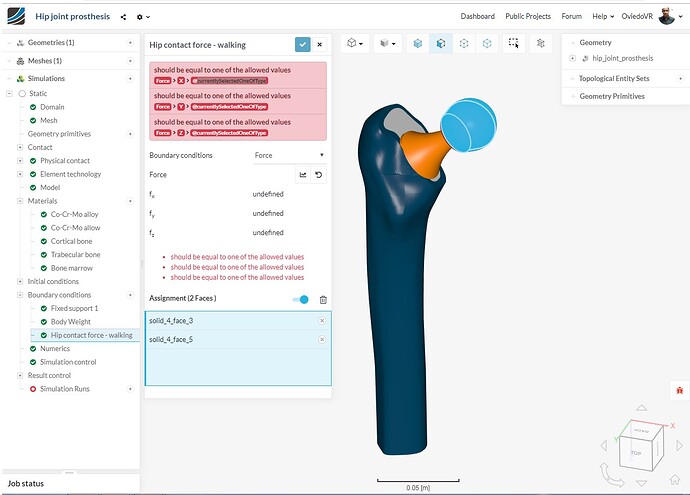
Task: Click the Force table input icon
Action: (303, 175)
